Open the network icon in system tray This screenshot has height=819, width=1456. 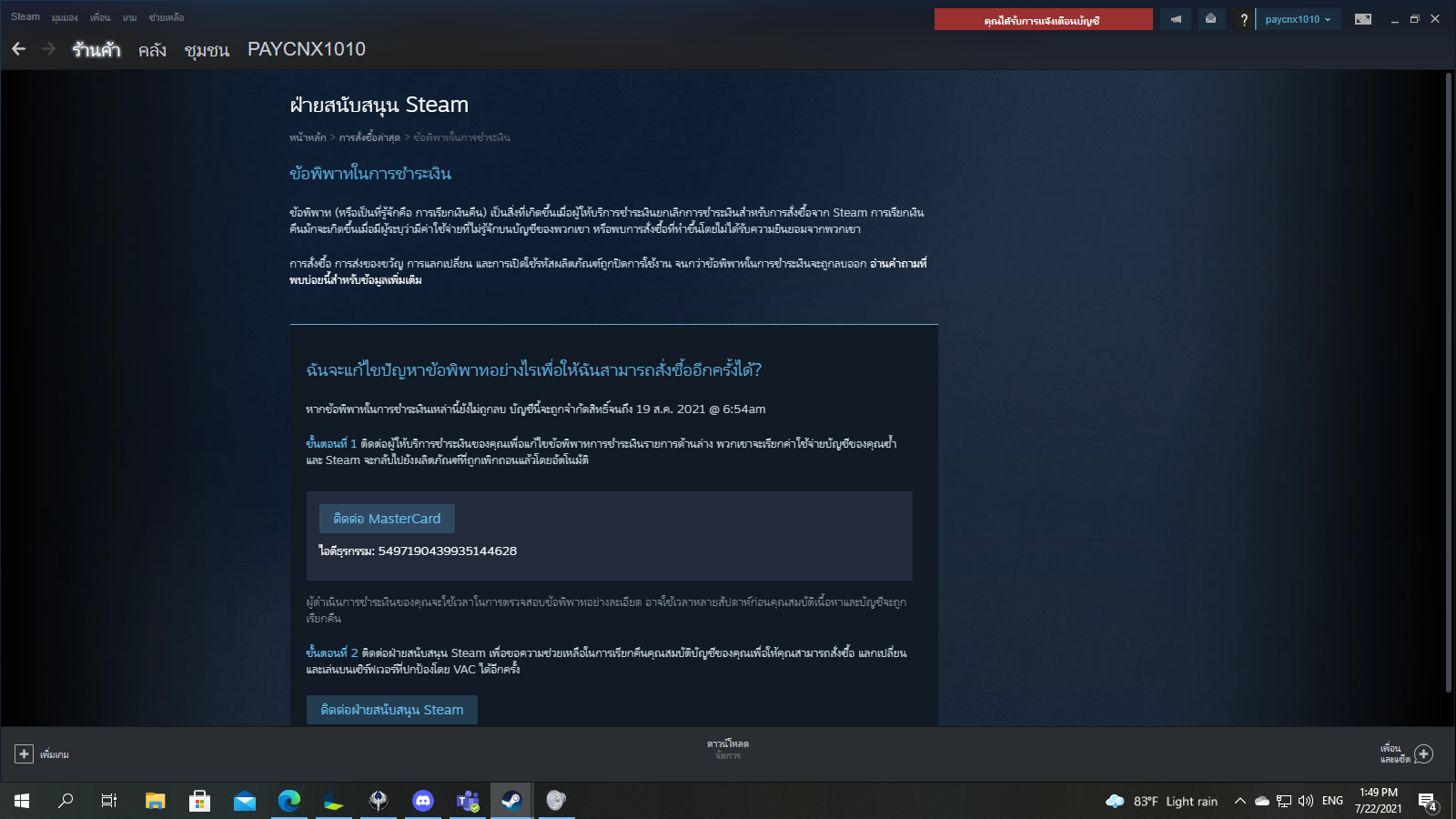[x=1284, y=801]
